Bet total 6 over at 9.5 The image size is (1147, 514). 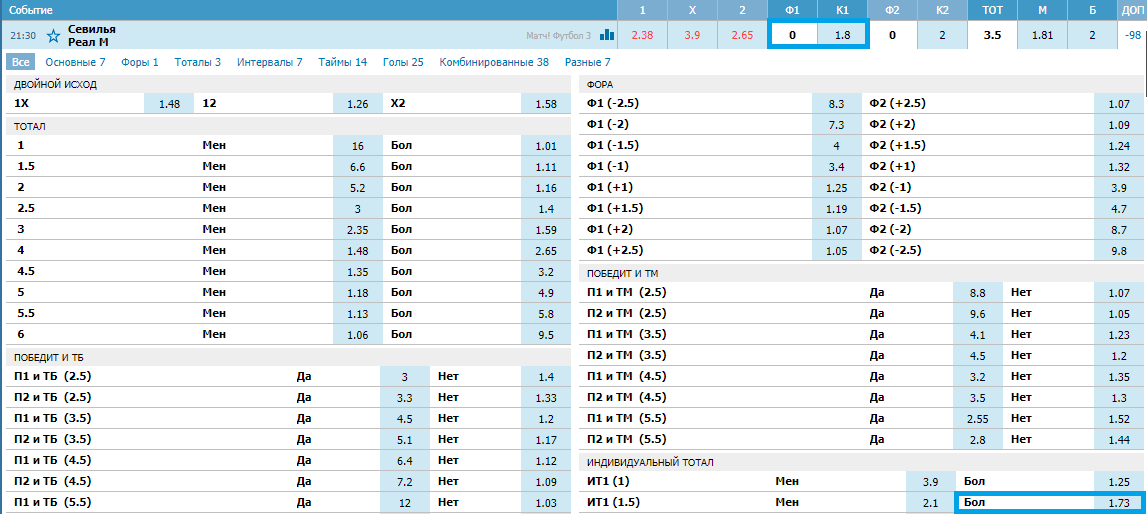[546, 335]
